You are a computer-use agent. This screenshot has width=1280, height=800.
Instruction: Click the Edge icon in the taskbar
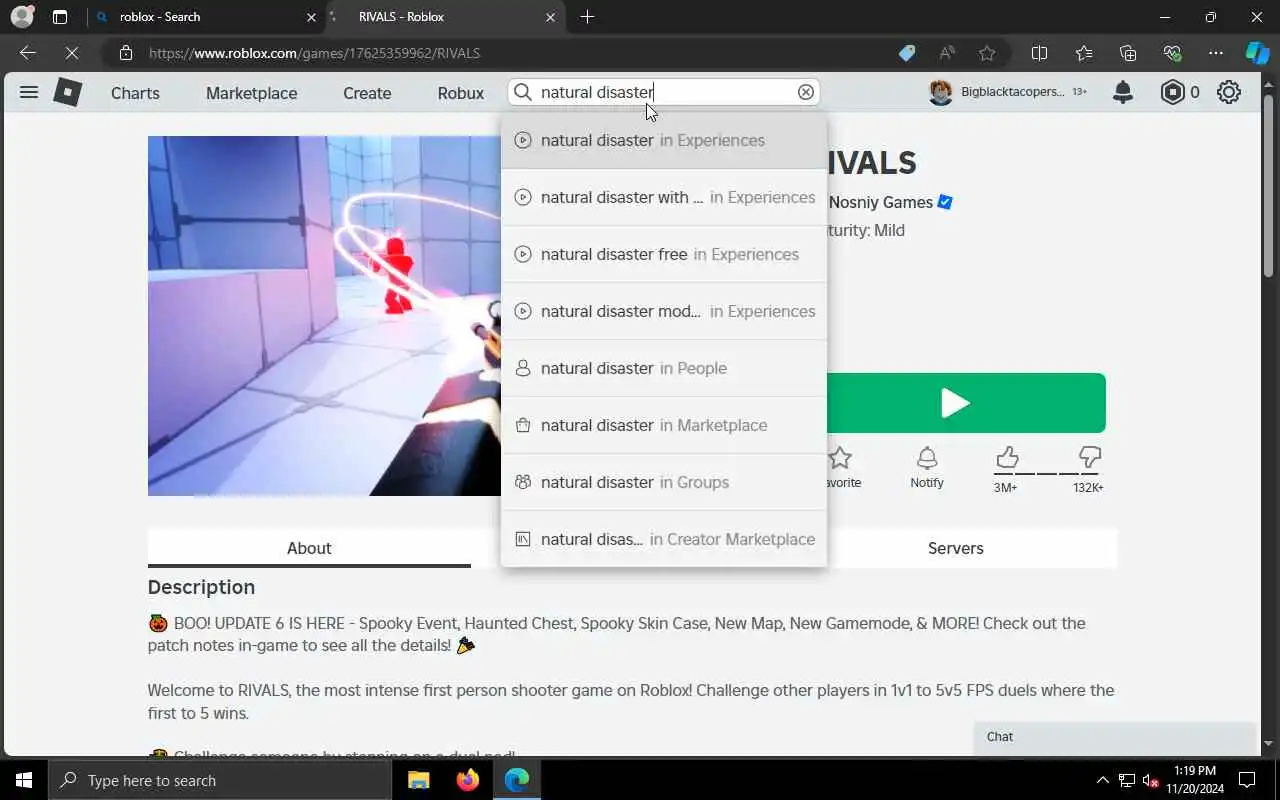coord(517,780)
